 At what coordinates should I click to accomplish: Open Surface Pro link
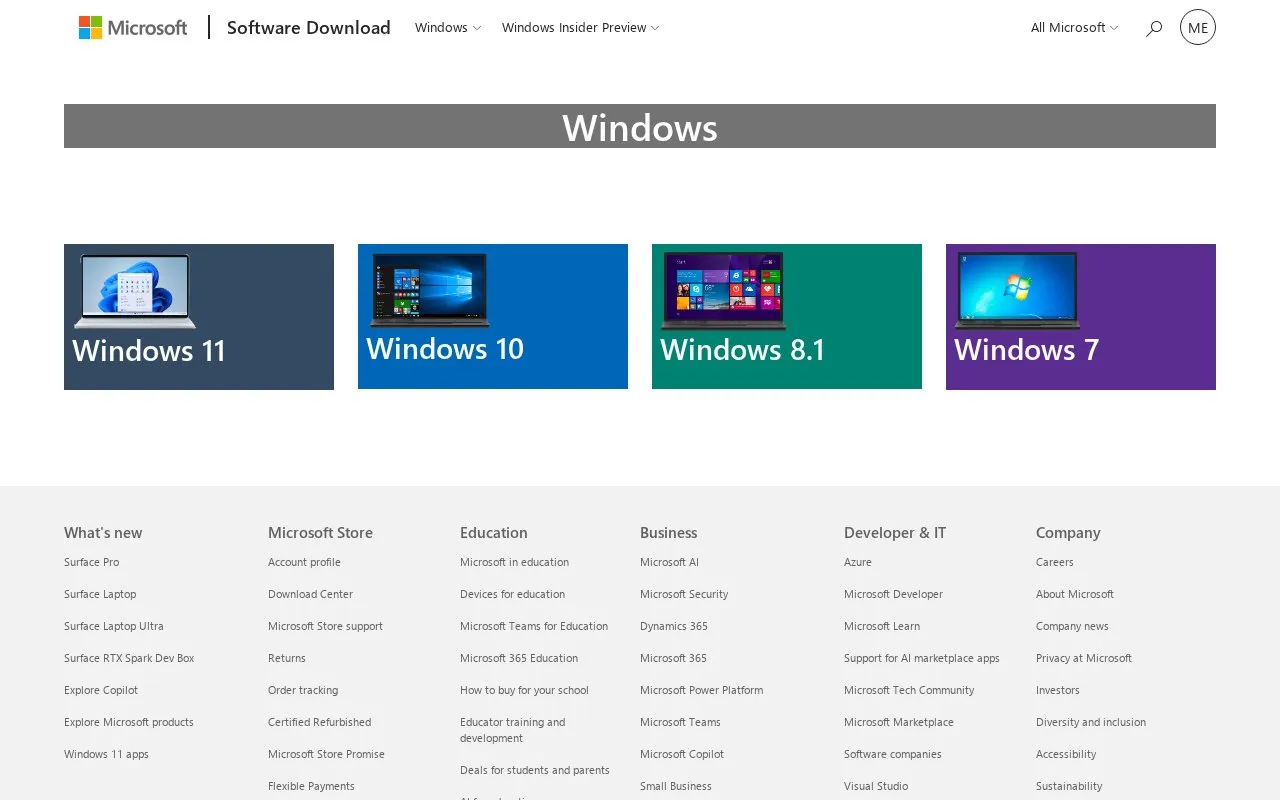pyautogui.click(x=91, y=562)
